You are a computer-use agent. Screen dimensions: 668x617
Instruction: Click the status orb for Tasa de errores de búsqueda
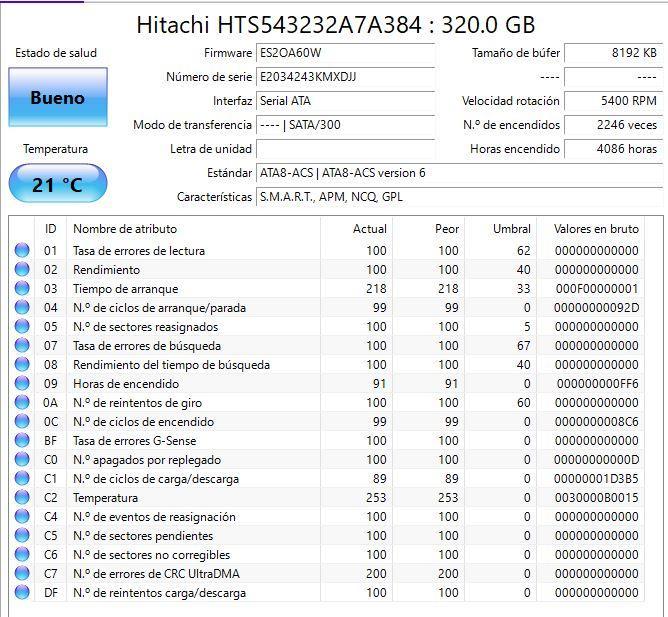(22, 346)
